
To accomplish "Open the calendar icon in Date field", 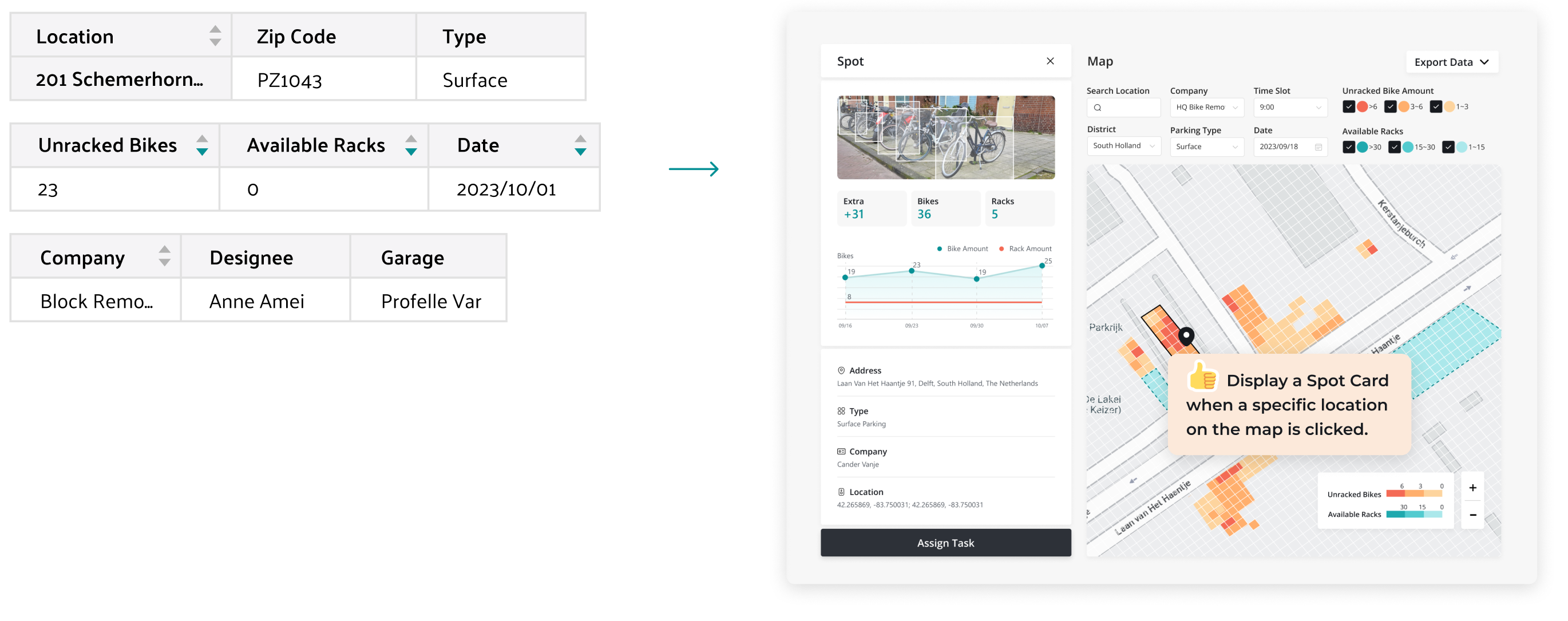I will [x=1318, y=147].
